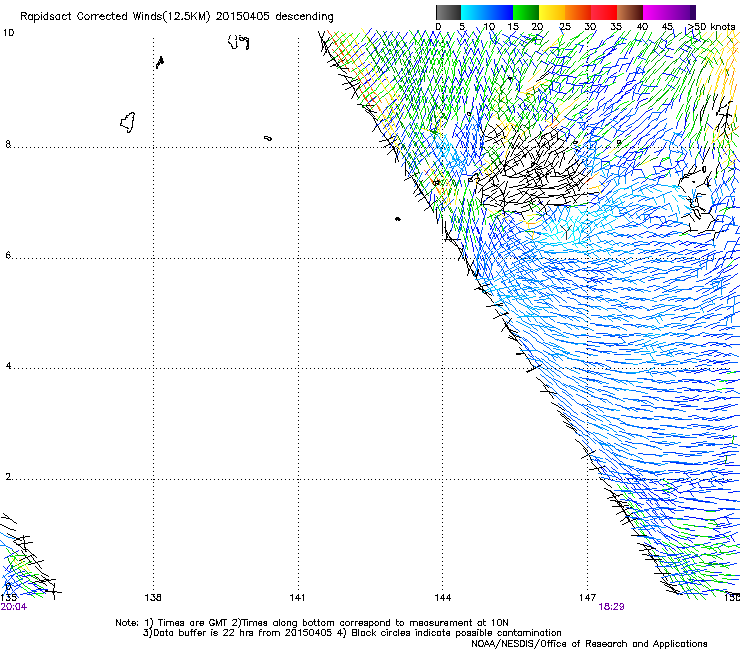Select the cyan-to-blue legend color segment

click(x=487, y=12)
